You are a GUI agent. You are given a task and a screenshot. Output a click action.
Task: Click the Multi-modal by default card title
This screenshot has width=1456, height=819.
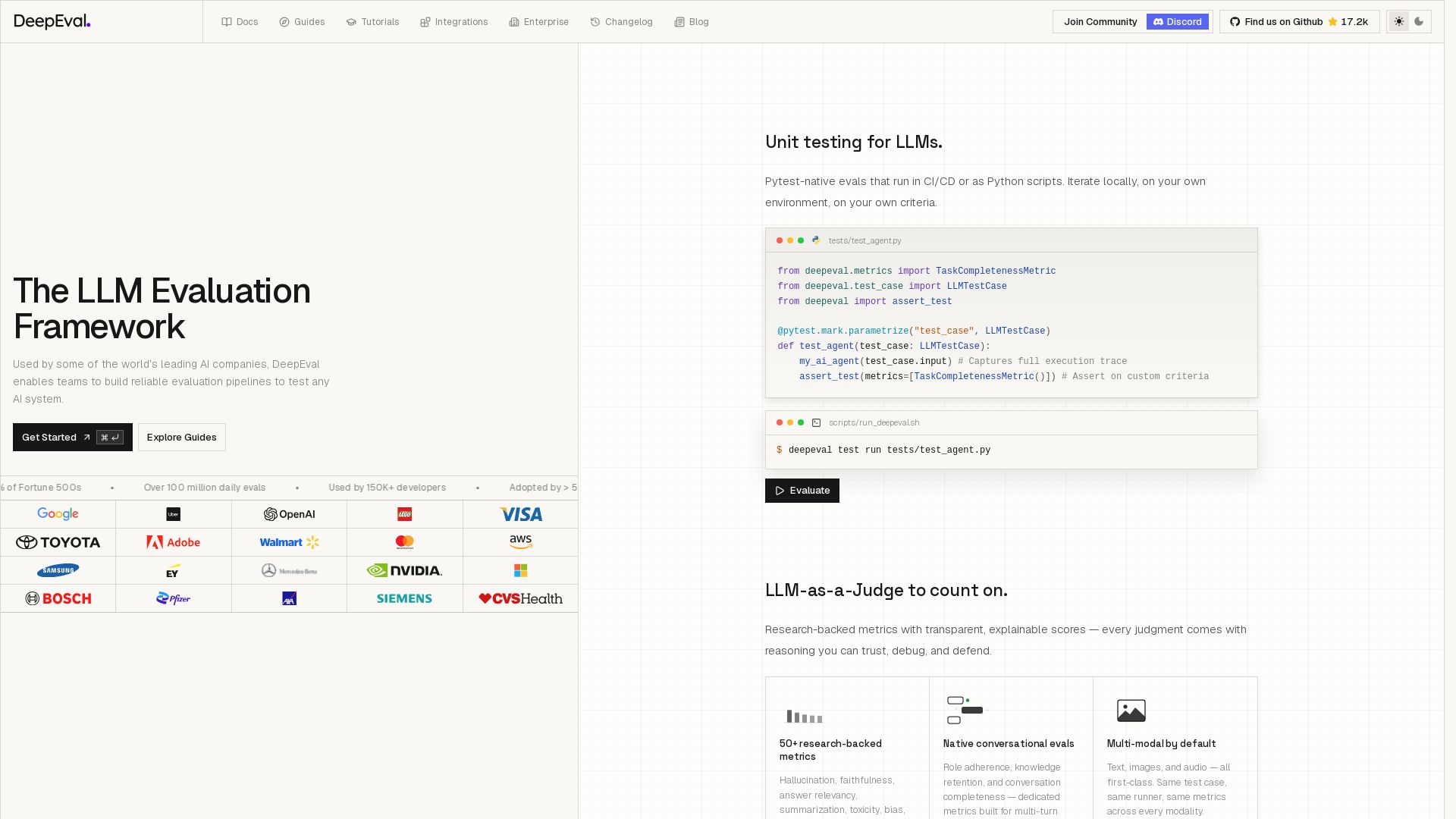pos(1161,744)
